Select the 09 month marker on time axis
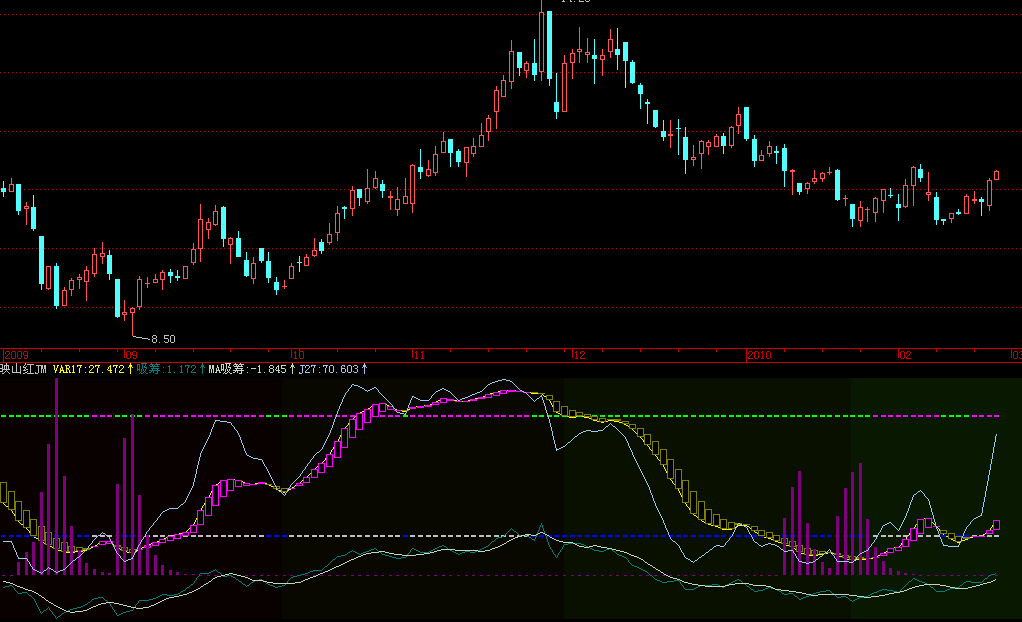The height and width of the screenshot is (622, 1022). coord(129,355)
